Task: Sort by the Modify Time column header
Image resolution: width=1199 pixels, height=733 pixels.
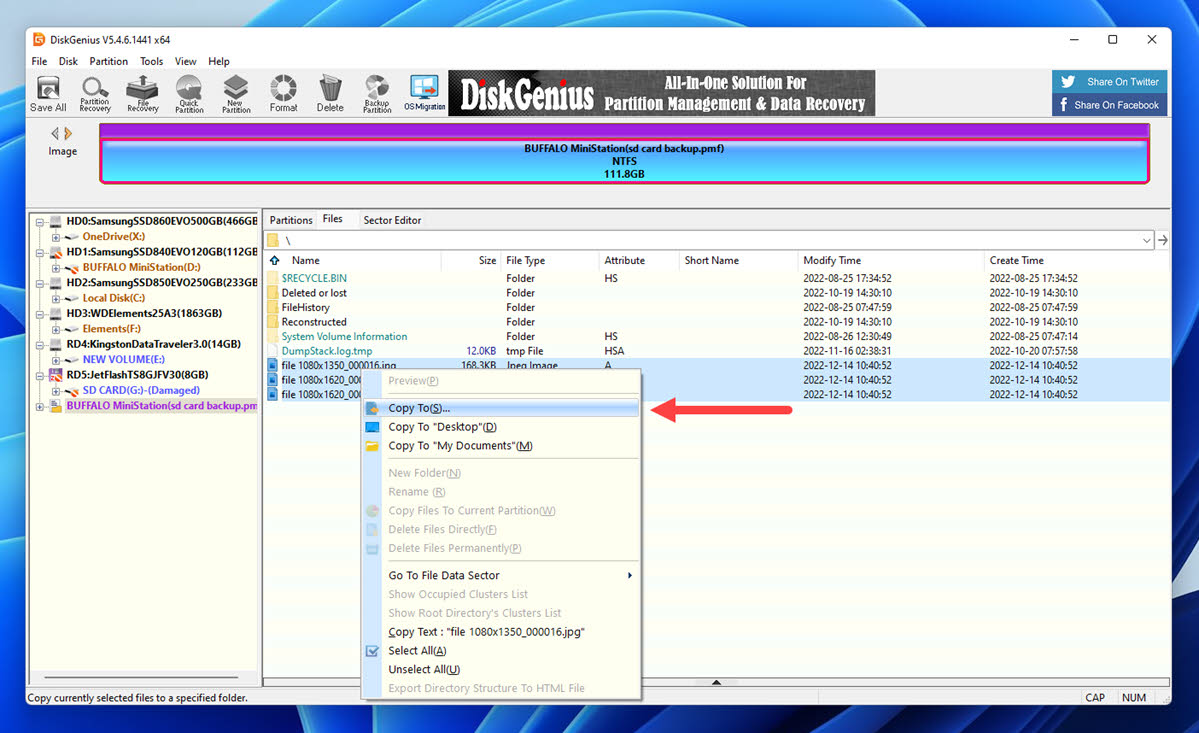Action: coord(890,261)
